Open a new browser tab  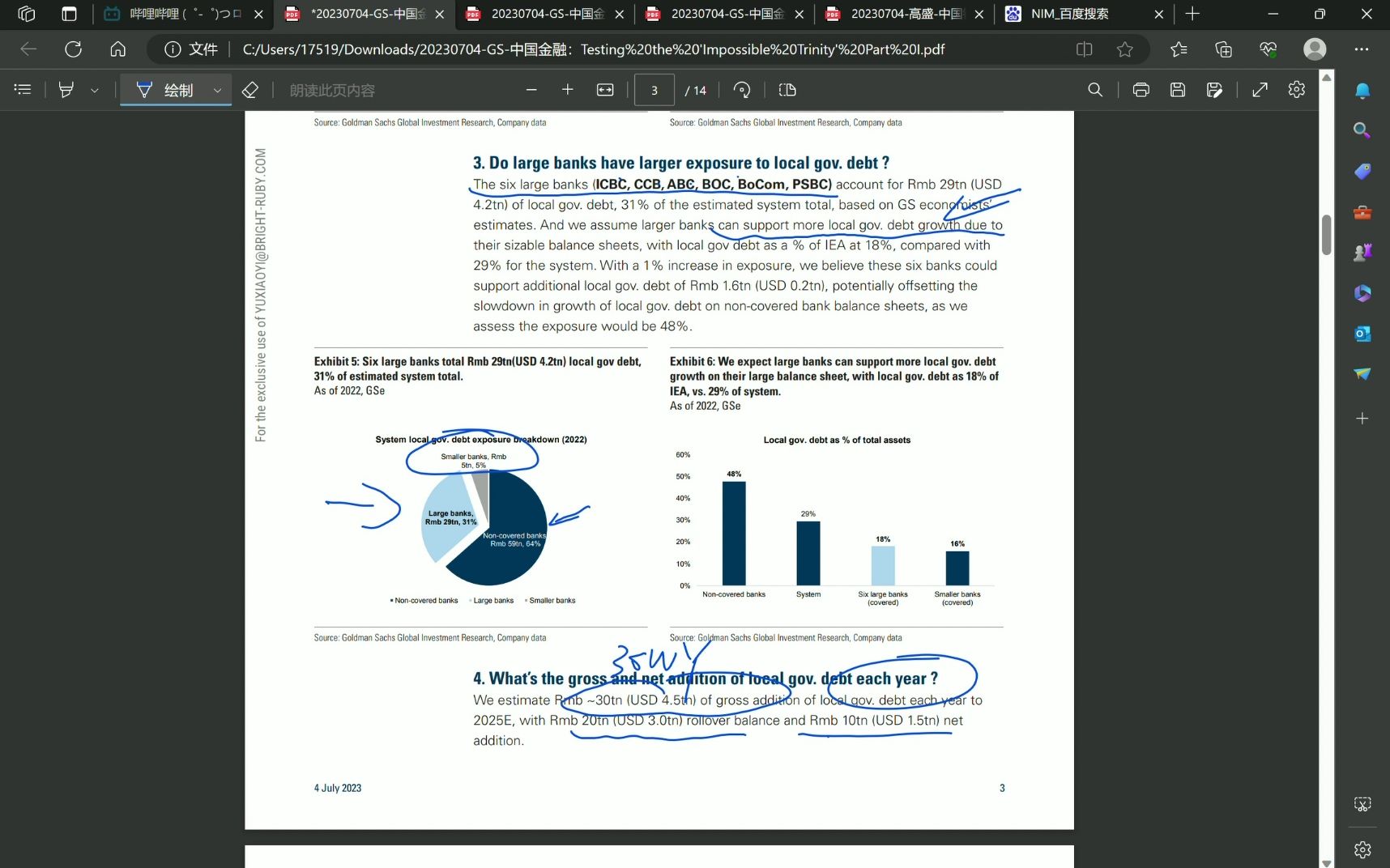(1192, 14)
